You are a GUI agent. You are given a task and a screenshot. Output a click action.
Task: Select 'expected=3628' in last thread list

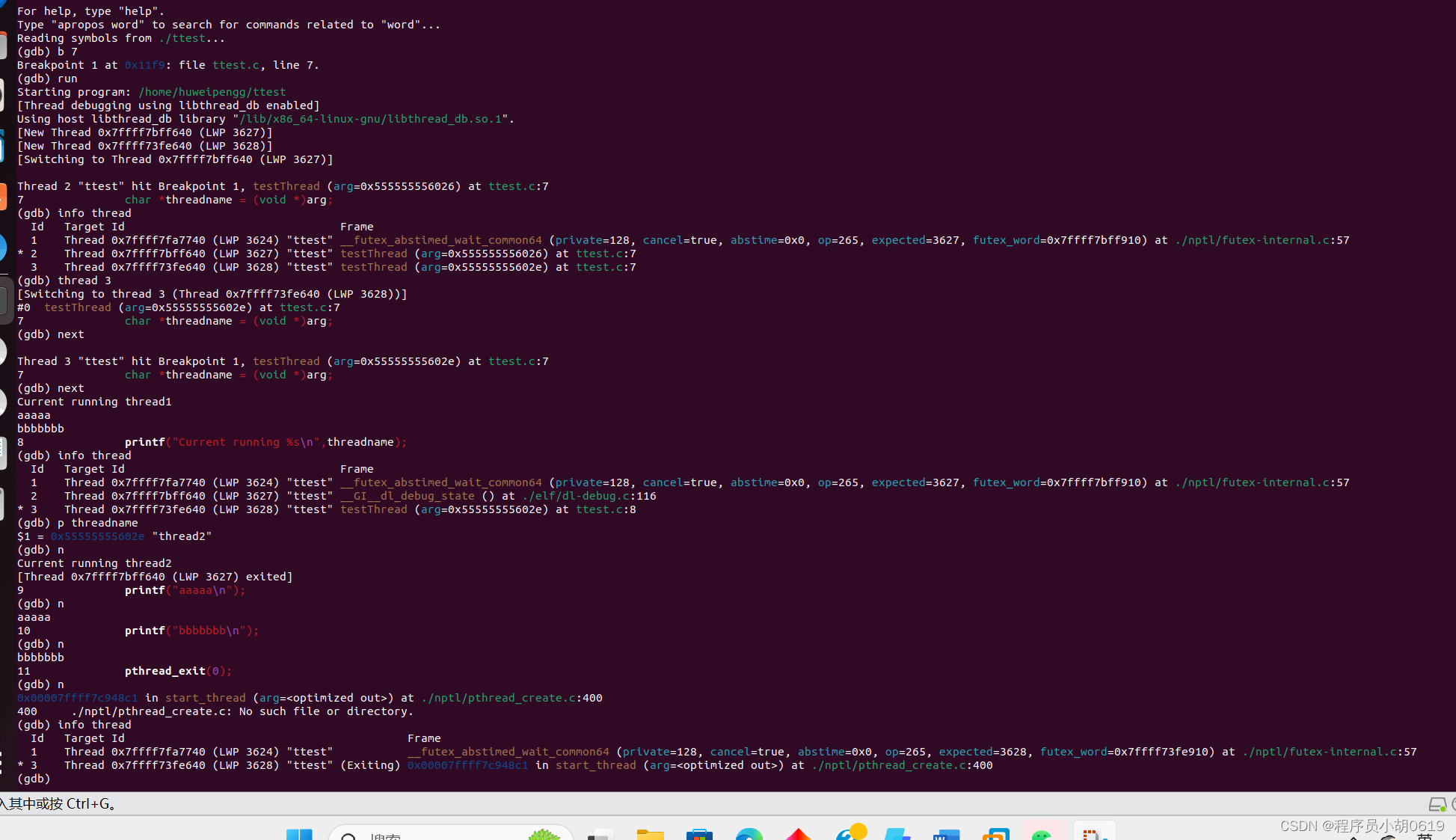pyautogui.click(x=983, y=752)
